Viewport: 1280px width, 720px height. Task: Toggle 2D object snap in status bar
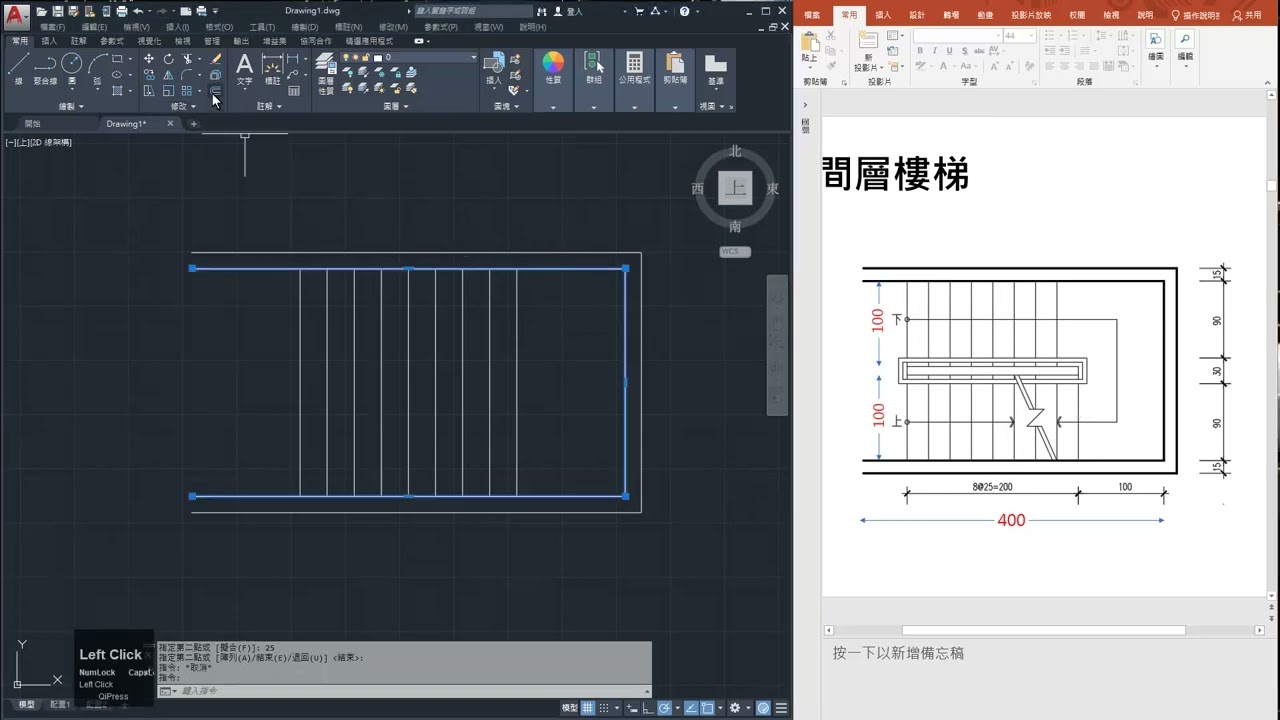click(706, 708)
